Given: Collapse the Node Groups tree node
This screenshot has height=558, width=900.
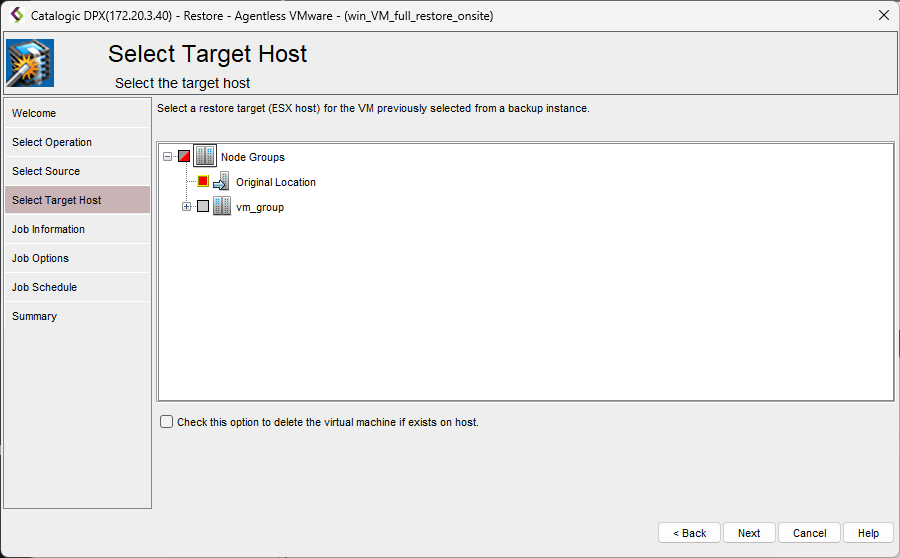Looking at the screenshot, I should [167, 157].
